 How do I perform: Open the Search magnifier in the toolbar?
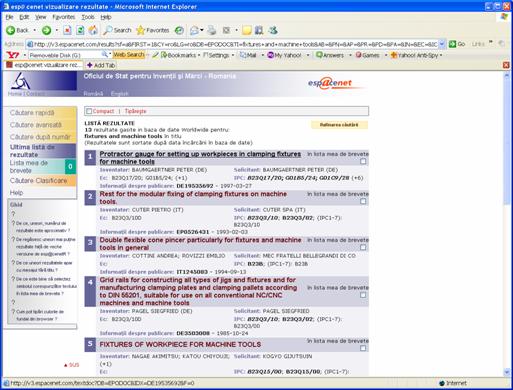(117, 30)
